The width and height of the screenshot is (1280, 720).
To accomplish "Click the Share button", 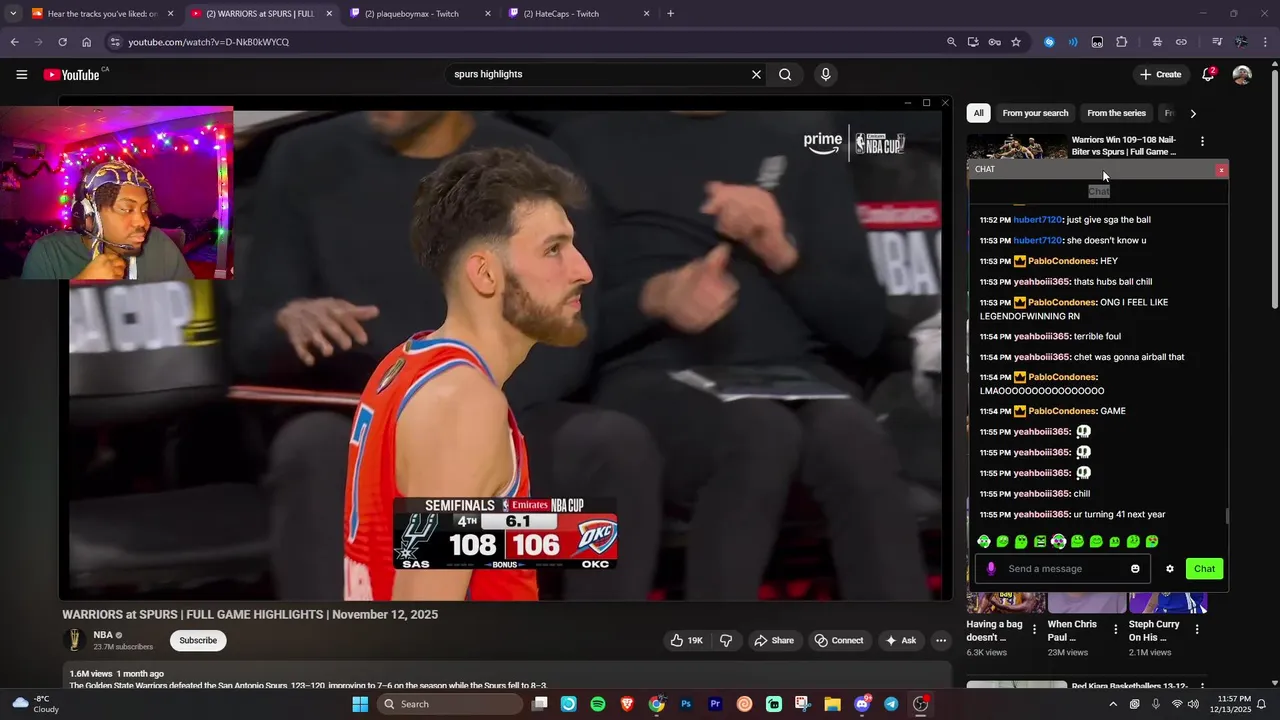I will click(x=774, y=640).
